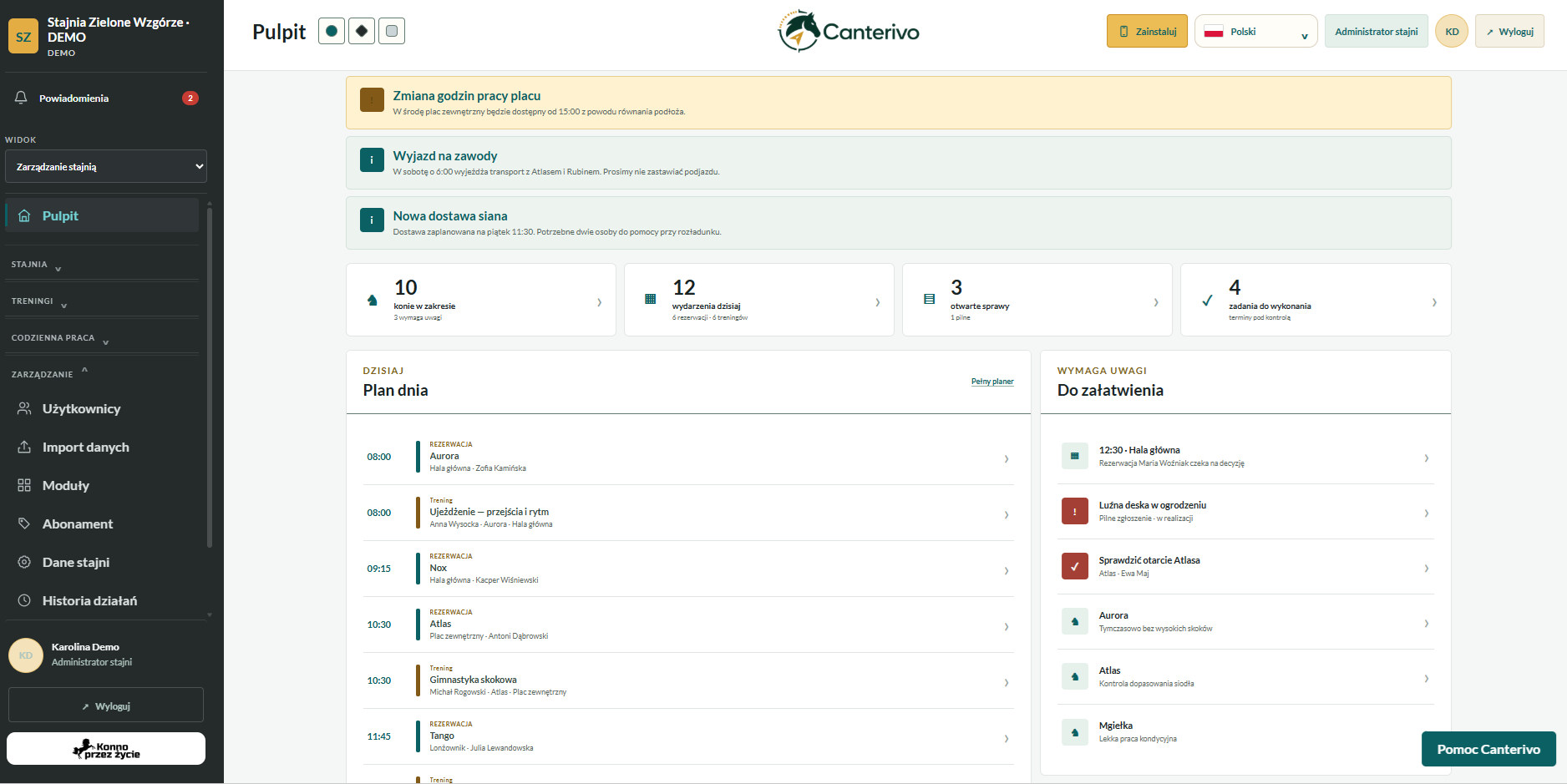Image resolution: width=1567 pixels, height=784 pixels.
Task: Click the Zainstaluj button
Action: [1147, 32]
